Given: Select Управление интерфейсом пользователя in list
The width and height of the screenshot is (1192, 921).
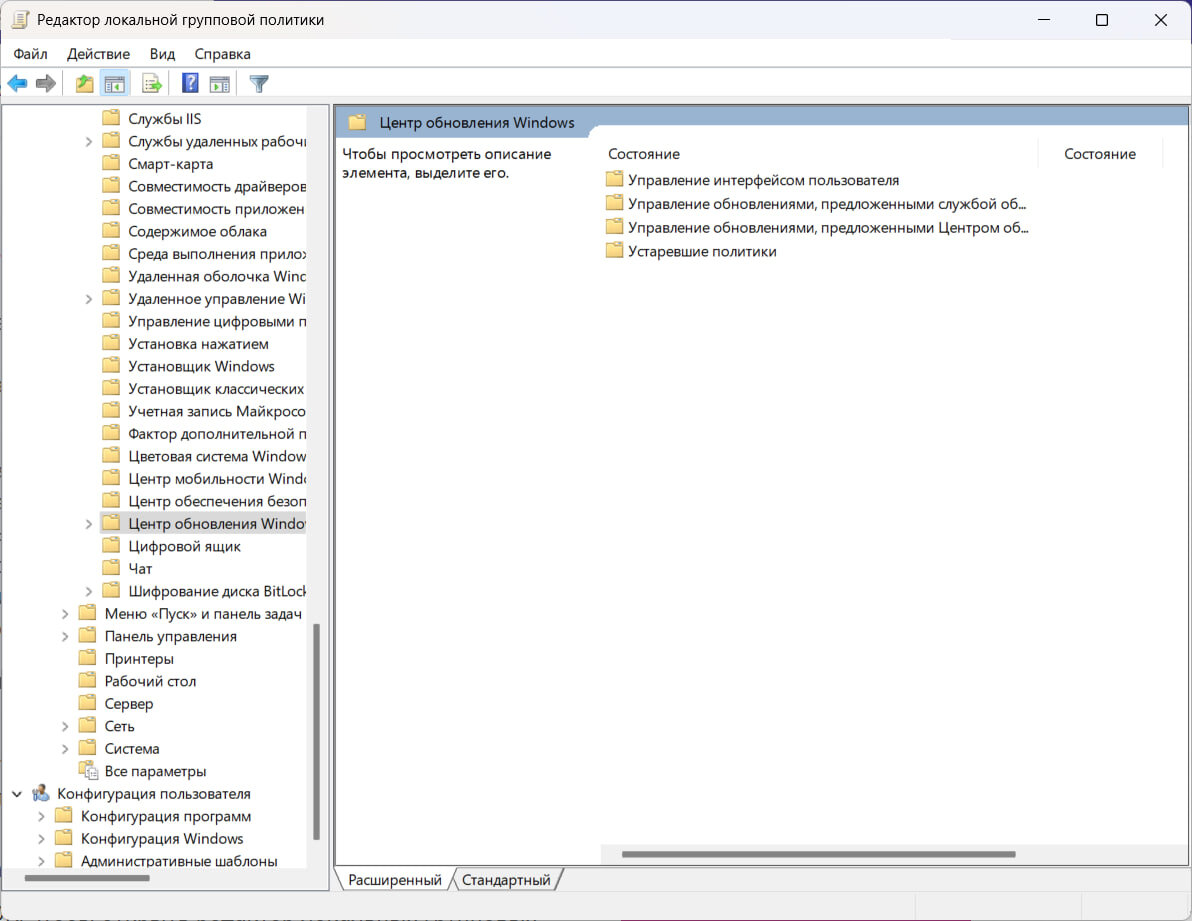Looking at the screenshot, I should (763, 180).
